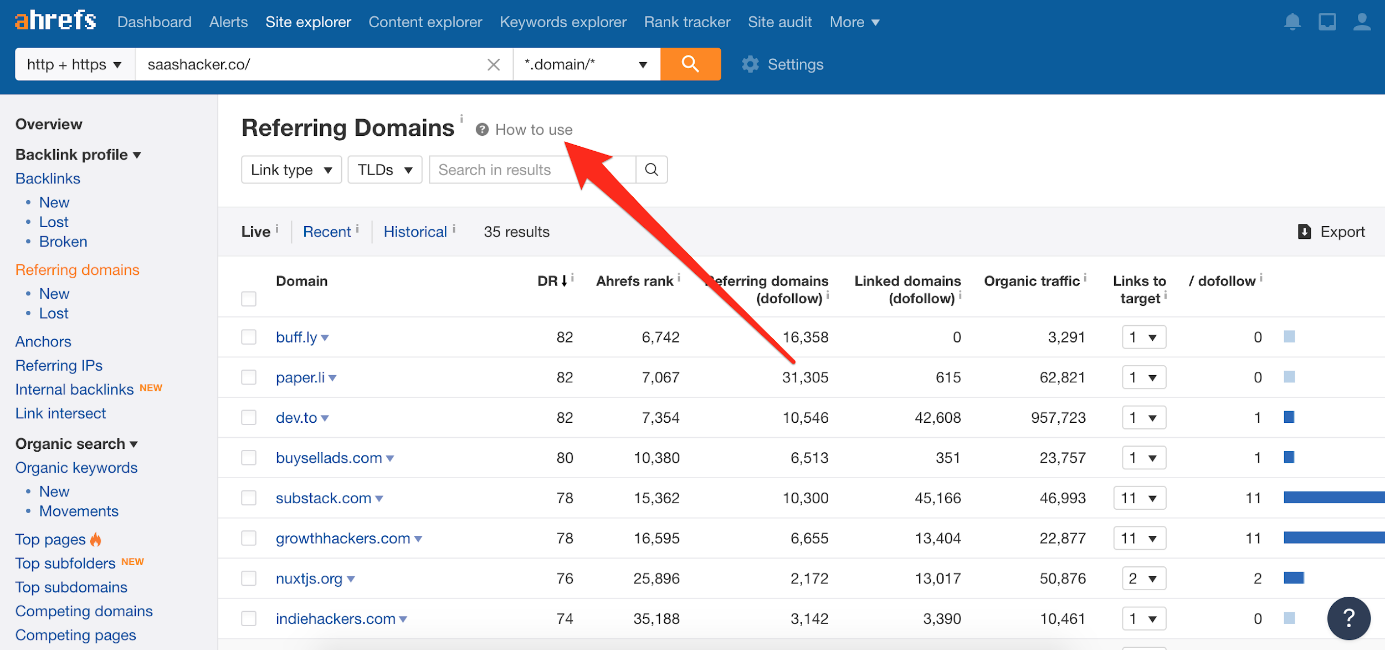Viewport: 1385px width, 650px height.
Task: Open Alerts in top navigation
Action: click(x=229, y=22)
